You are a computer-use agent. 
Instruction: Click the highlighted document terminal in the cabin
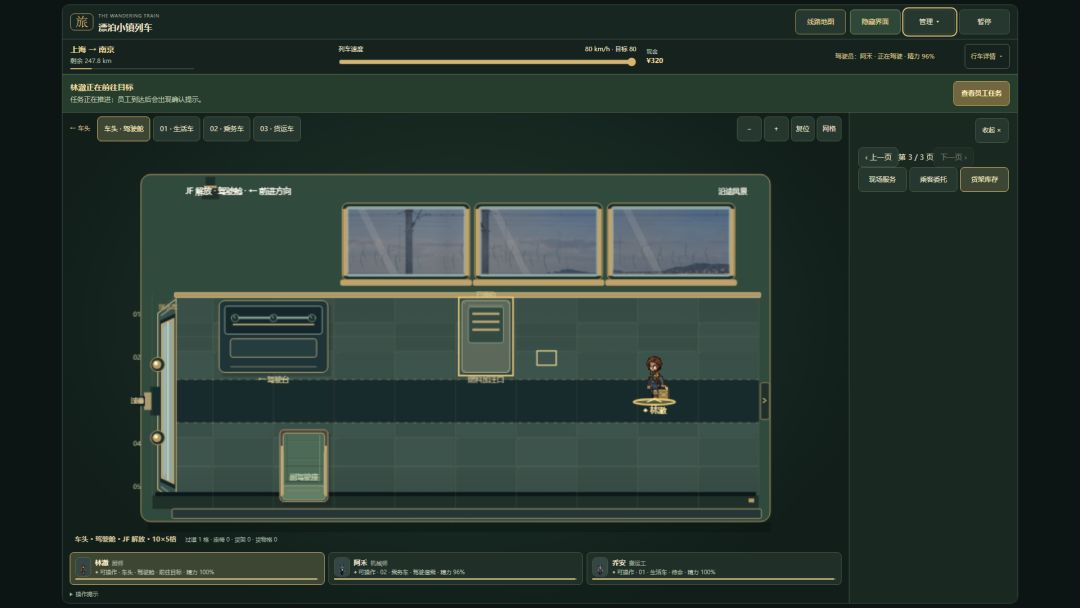(x=486, y=336)
